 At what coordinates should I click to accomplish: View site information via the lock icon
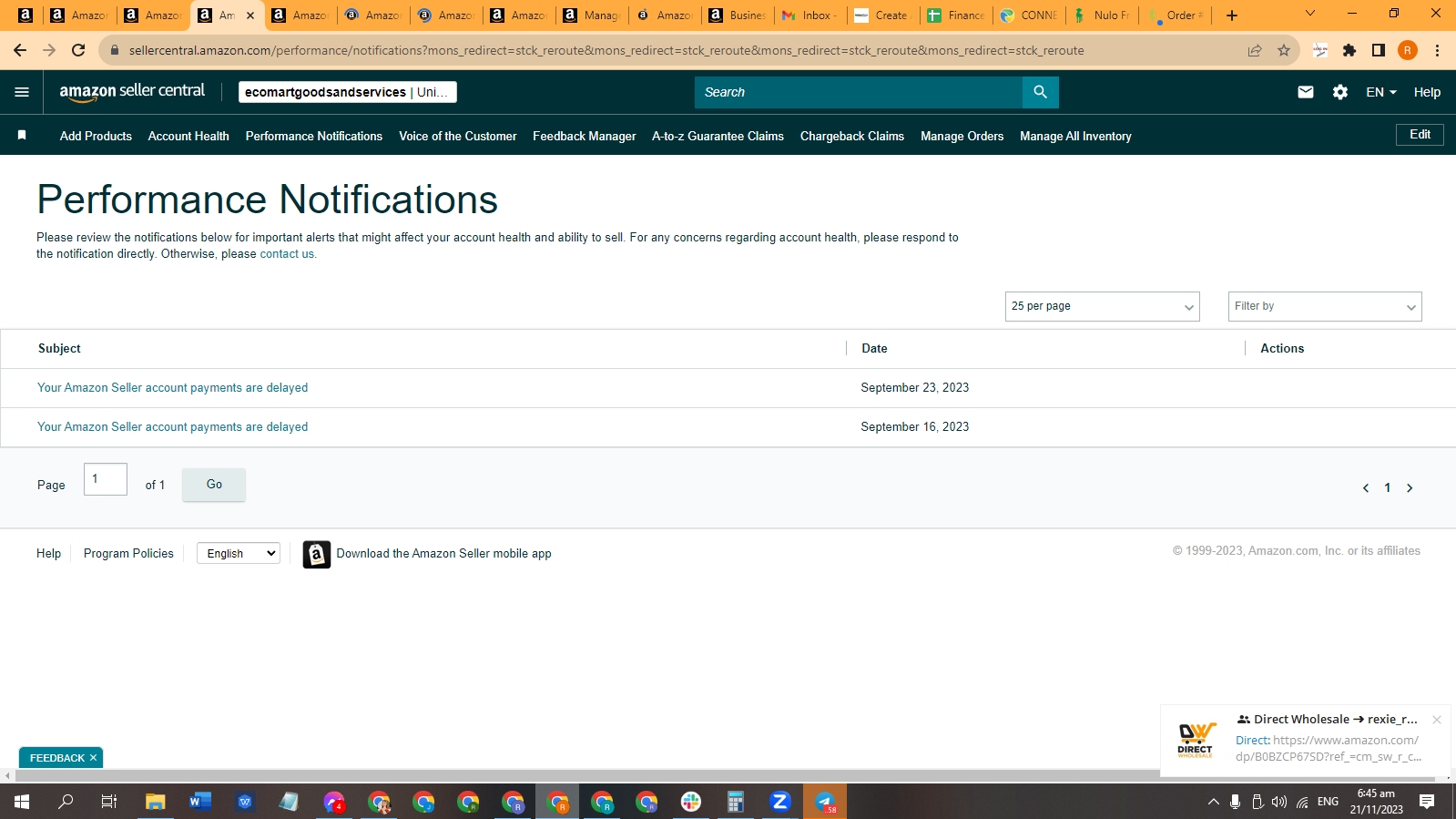coord(115,50)
